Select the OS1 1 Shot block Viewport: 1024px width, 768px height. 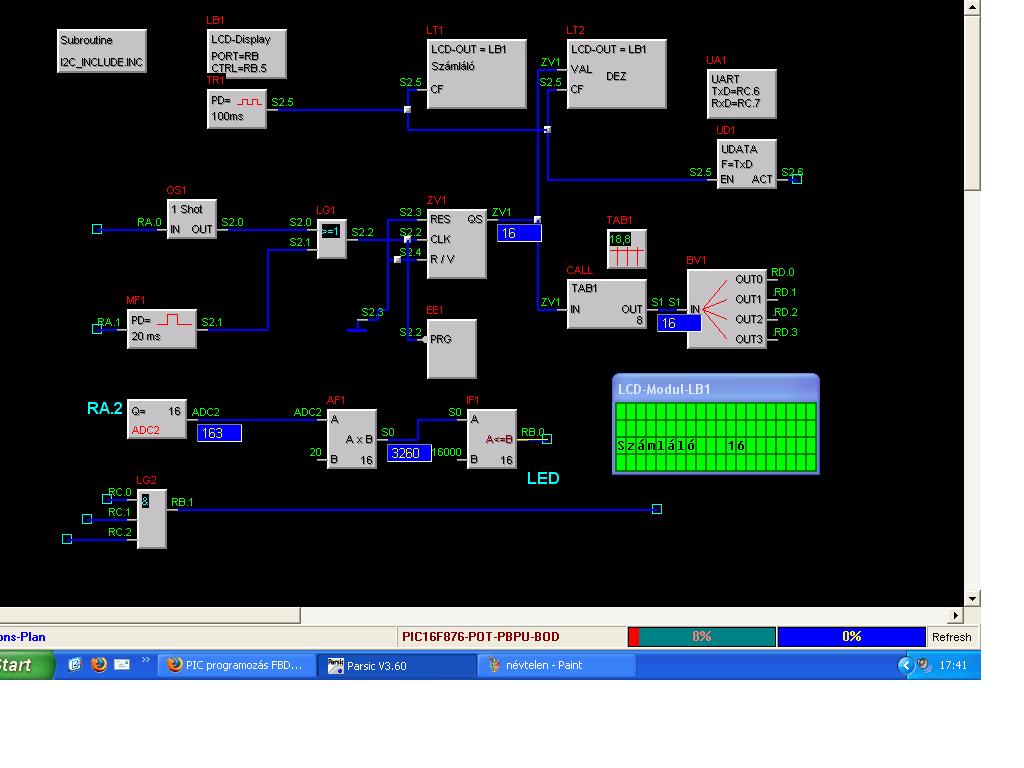[192, 219]
